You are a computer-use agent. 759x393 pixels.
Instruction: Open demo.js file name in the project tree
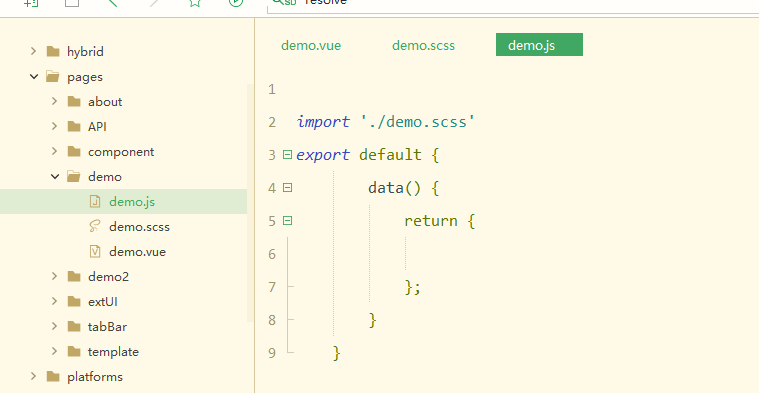pos(132,202)
